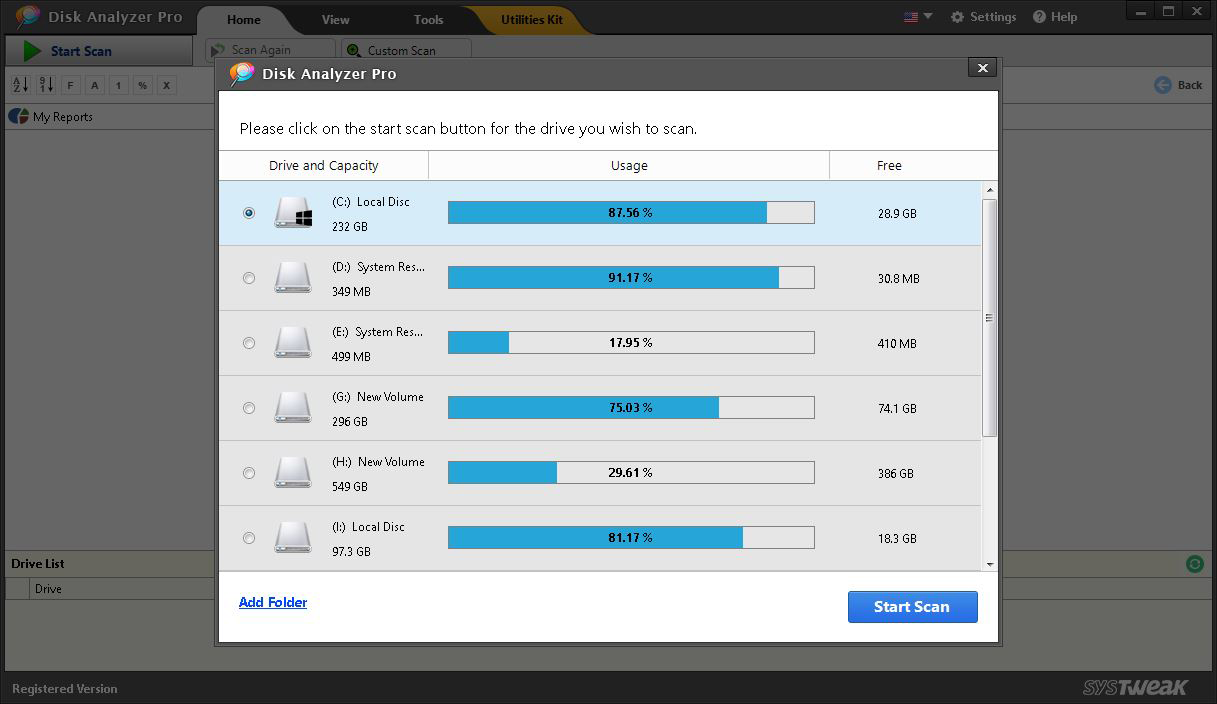Click the A toolbar icon
This screenshot has width=1217, height=704.
pyautogui.click(x=95, y=85)
